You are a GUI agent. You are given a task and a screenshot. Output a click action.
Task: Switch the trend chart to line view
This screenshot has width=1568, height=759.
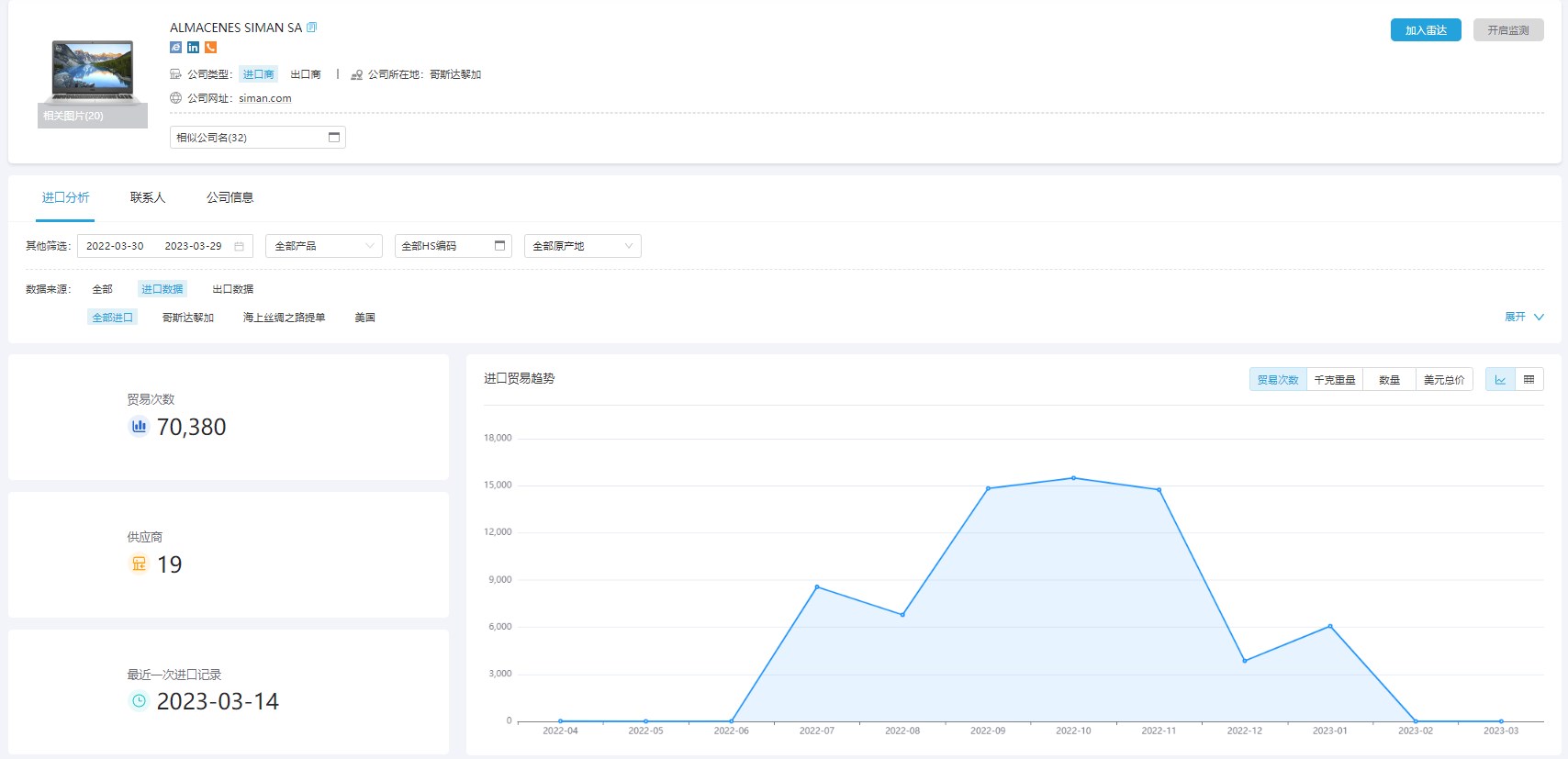click(1500, 379)
